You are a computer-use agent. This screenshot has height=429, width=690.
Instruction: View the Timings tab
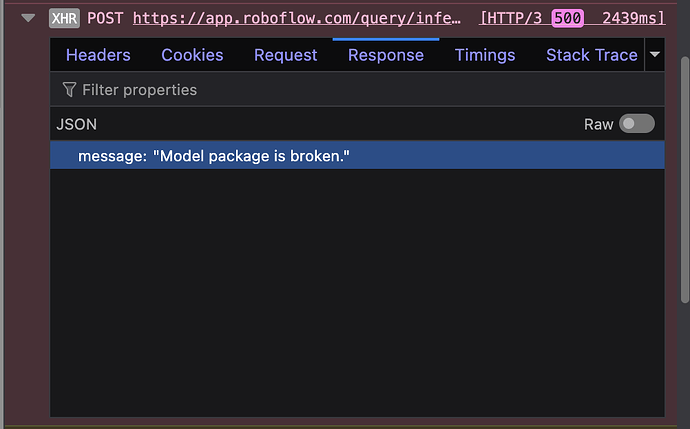click(485, 55)
